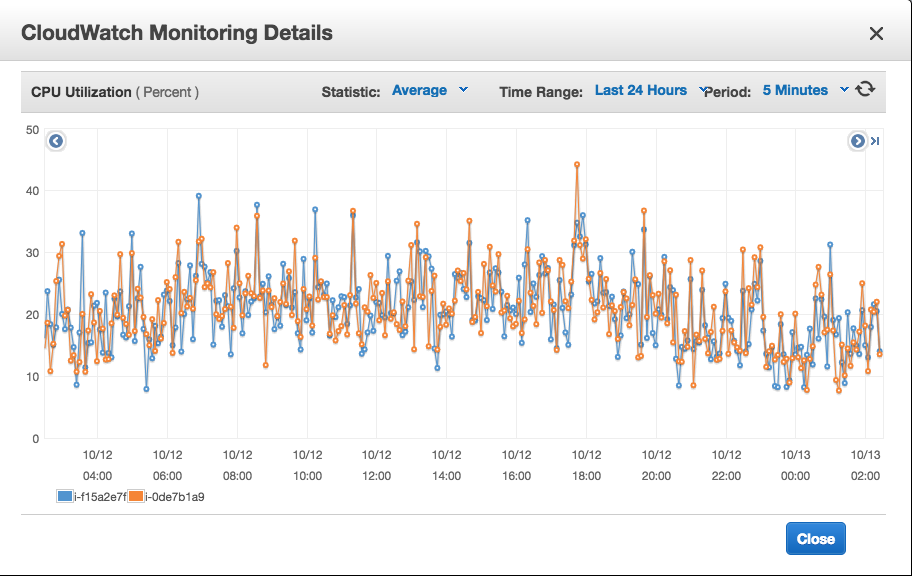The height and width of the screenshot is (576, 912).
Task: Pan the chart right with the forward arrow
Action: [857, 141]
